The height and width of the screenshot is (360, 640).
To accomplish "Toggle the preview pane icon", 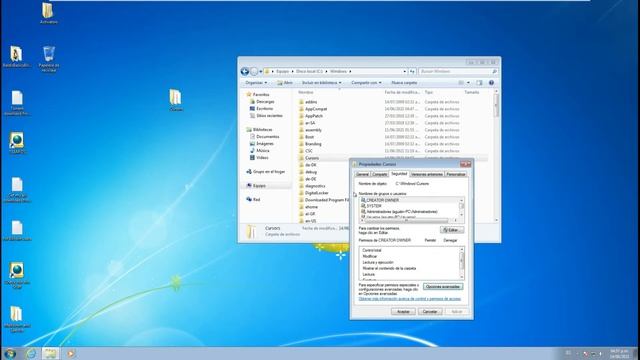I will (x=480, y=83).
